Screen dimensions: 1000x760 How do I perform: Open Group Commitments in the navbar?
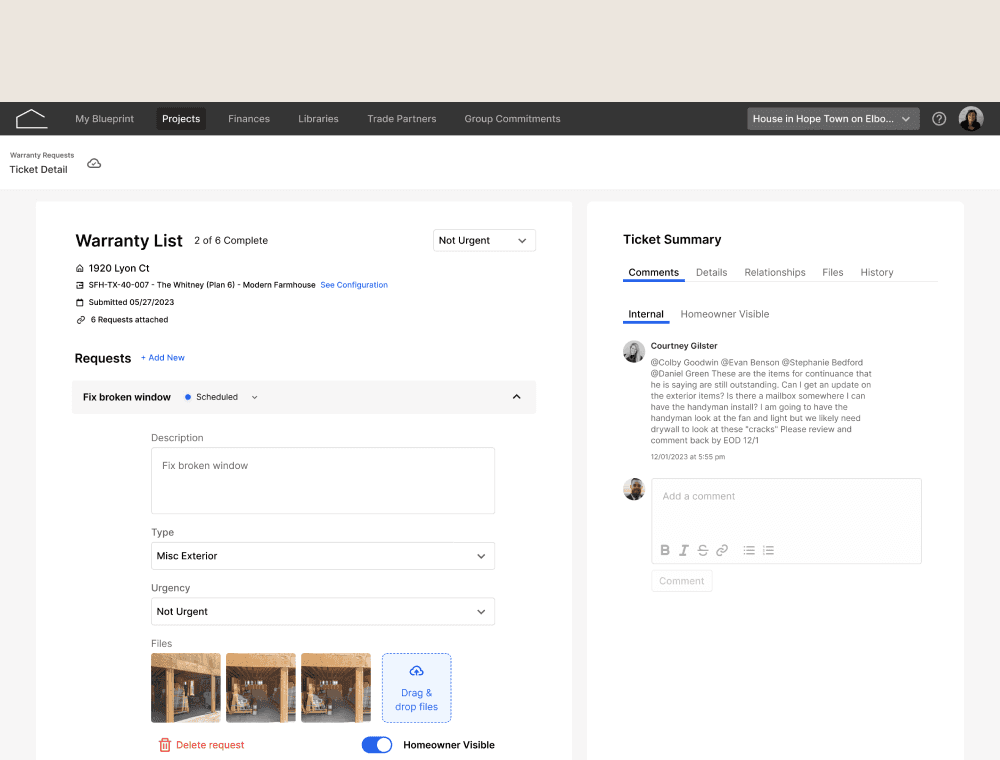coord(512,119)
